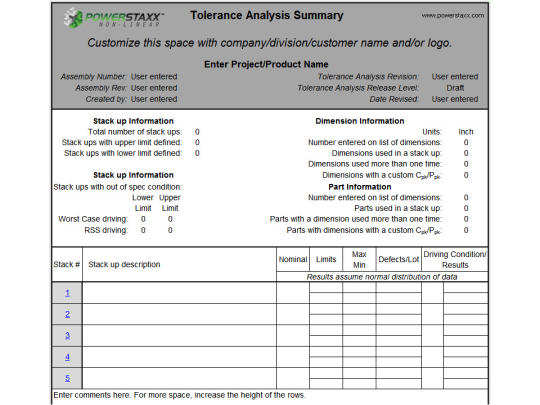Image resolution: width=540 pixels, height=405 pixels.
Task: Click the Nominal cell for stack 2
Action: tap(293, 314)
